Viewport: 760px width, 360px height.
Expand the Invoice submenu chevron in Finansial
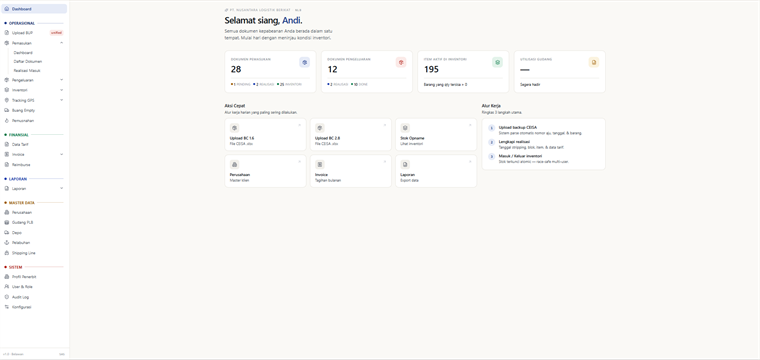62,154
